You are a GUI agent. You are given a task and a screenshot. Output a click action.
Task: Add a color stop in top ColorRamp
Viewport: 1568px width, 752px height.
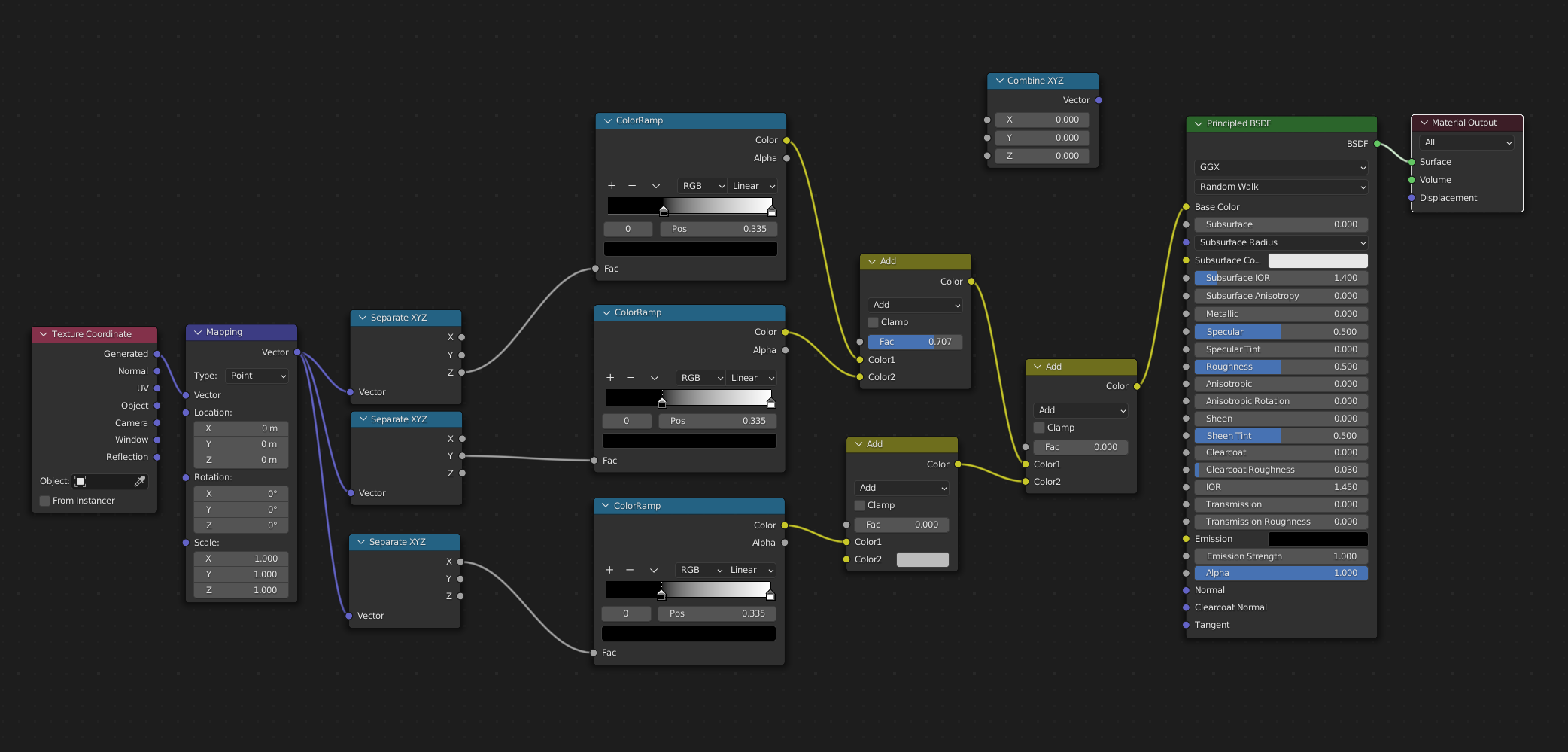coord(612,186)
